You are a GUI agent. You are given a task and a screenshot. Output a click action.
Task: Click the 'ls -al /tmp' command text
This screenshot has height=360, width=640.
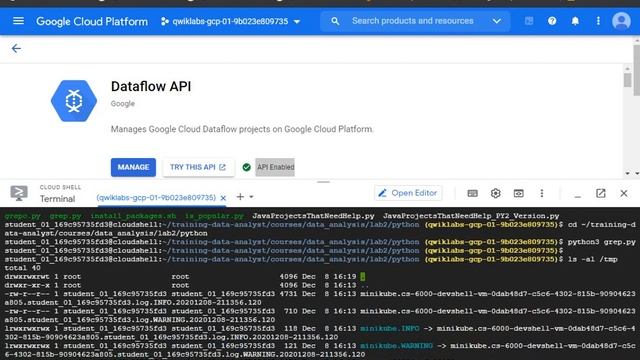point(592,259)
